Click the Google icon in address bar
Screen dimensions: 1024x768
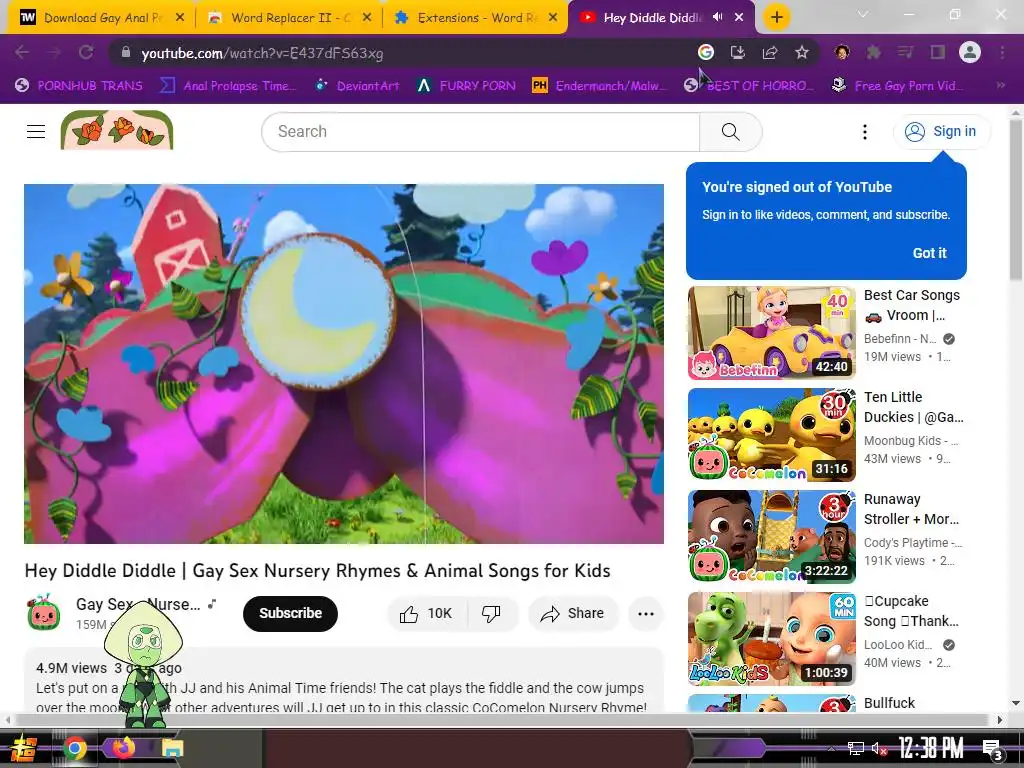(705, 52)
